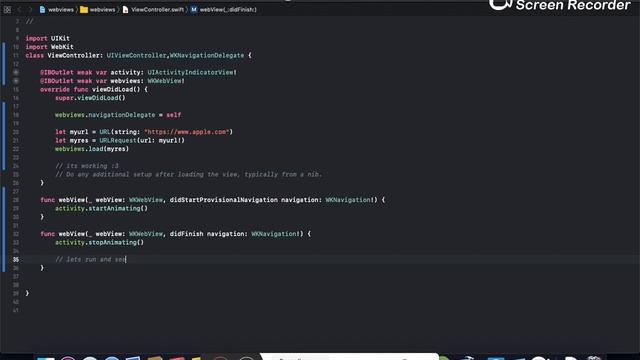The height and width of the screenshot is (360, 640).
Task: Open the related items grid menu
Action: 7,9
